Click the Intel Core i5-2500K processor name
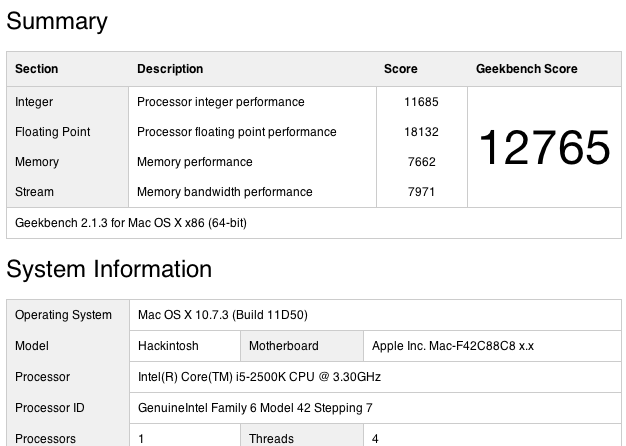Screen dimensions: 626x446 (x=259, y=377)
